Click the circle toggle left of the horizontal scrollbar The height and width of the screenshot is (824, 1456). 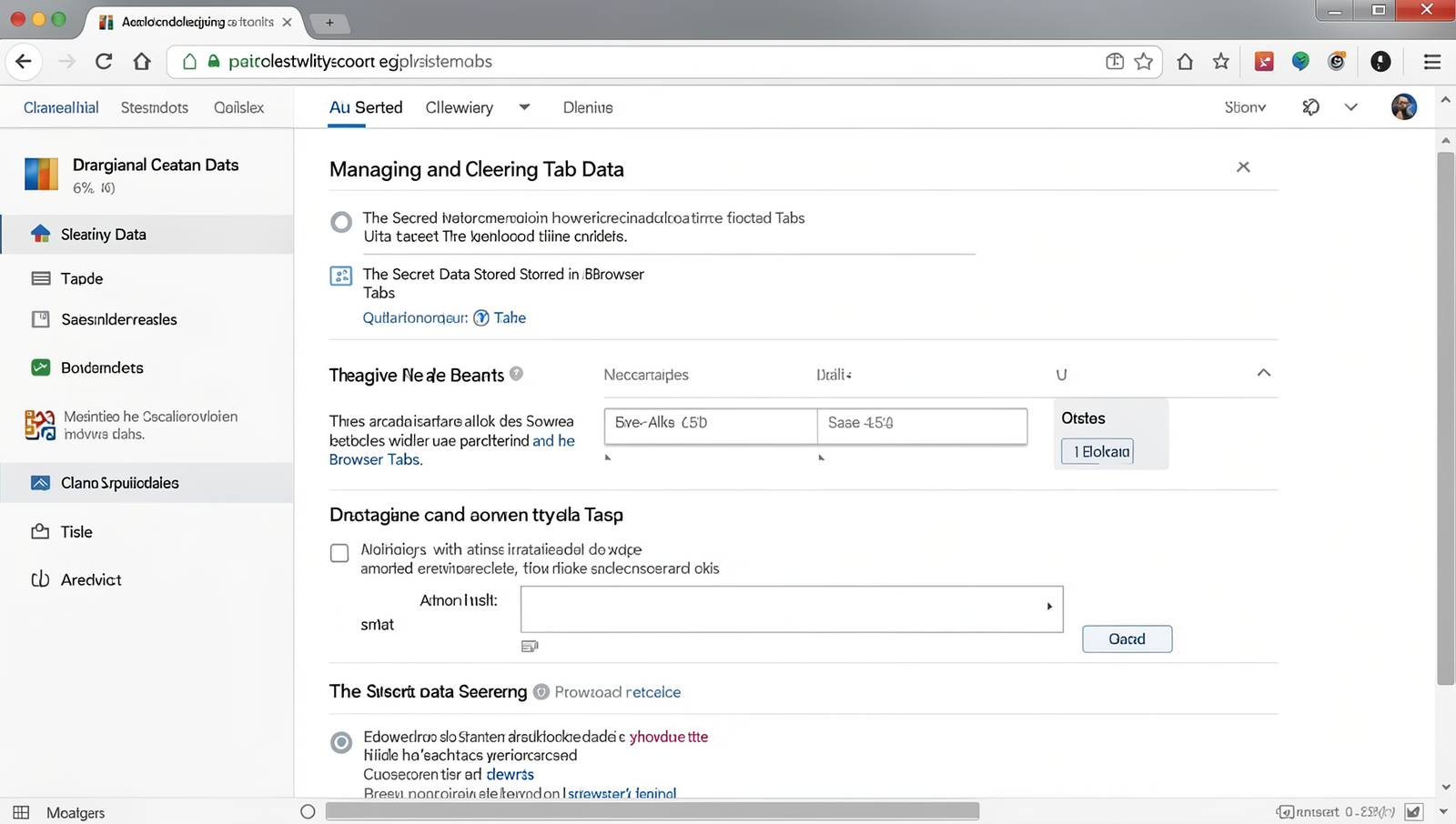coord(308,811)
